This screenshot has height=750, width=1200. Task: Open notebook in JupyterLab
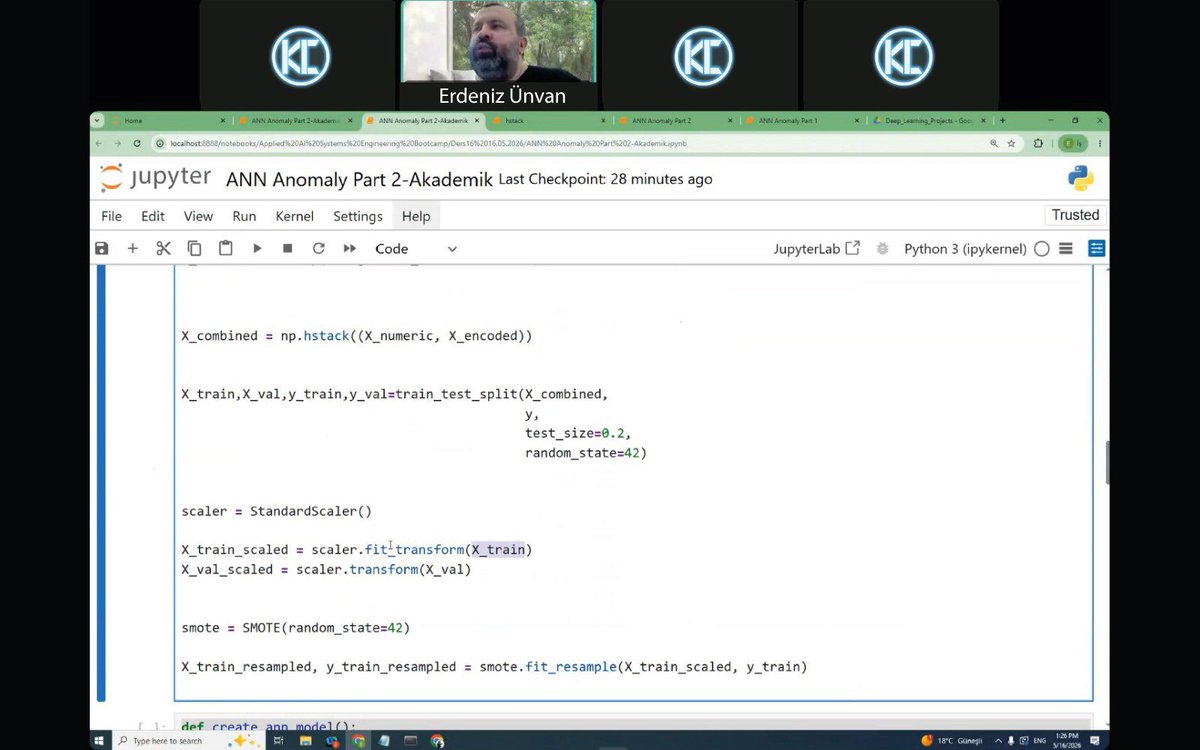(816, 249)
